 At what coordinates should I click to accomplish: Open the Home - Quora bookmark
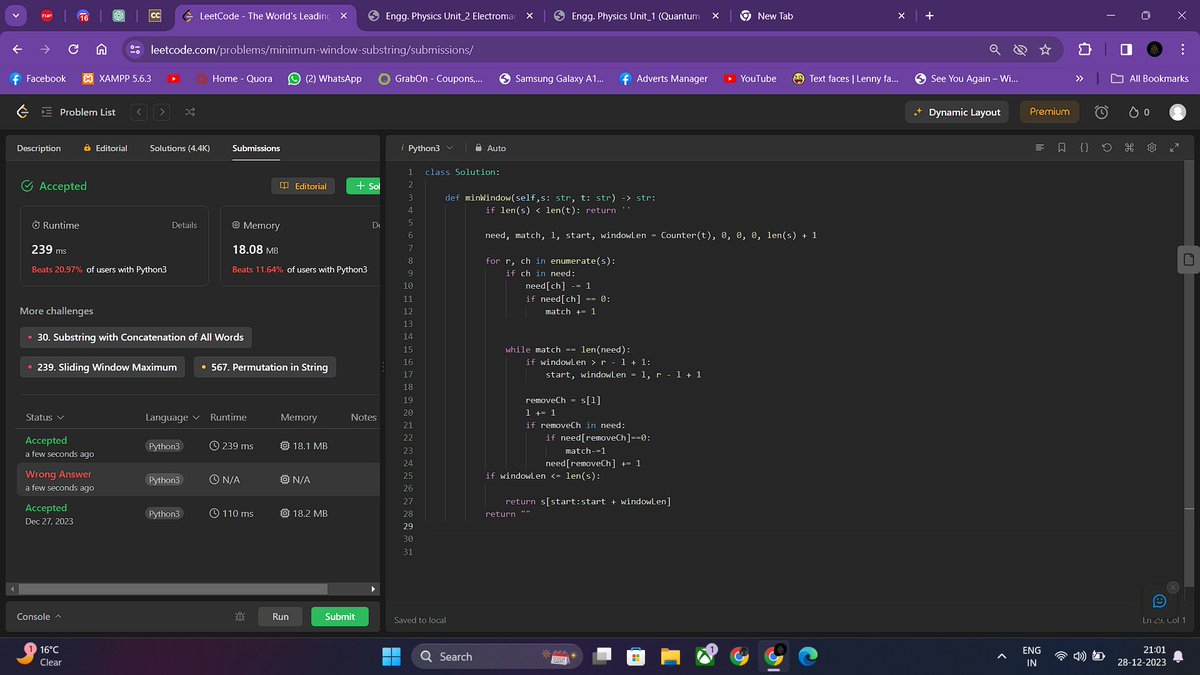pyautogui.click(x=233, y=78)
